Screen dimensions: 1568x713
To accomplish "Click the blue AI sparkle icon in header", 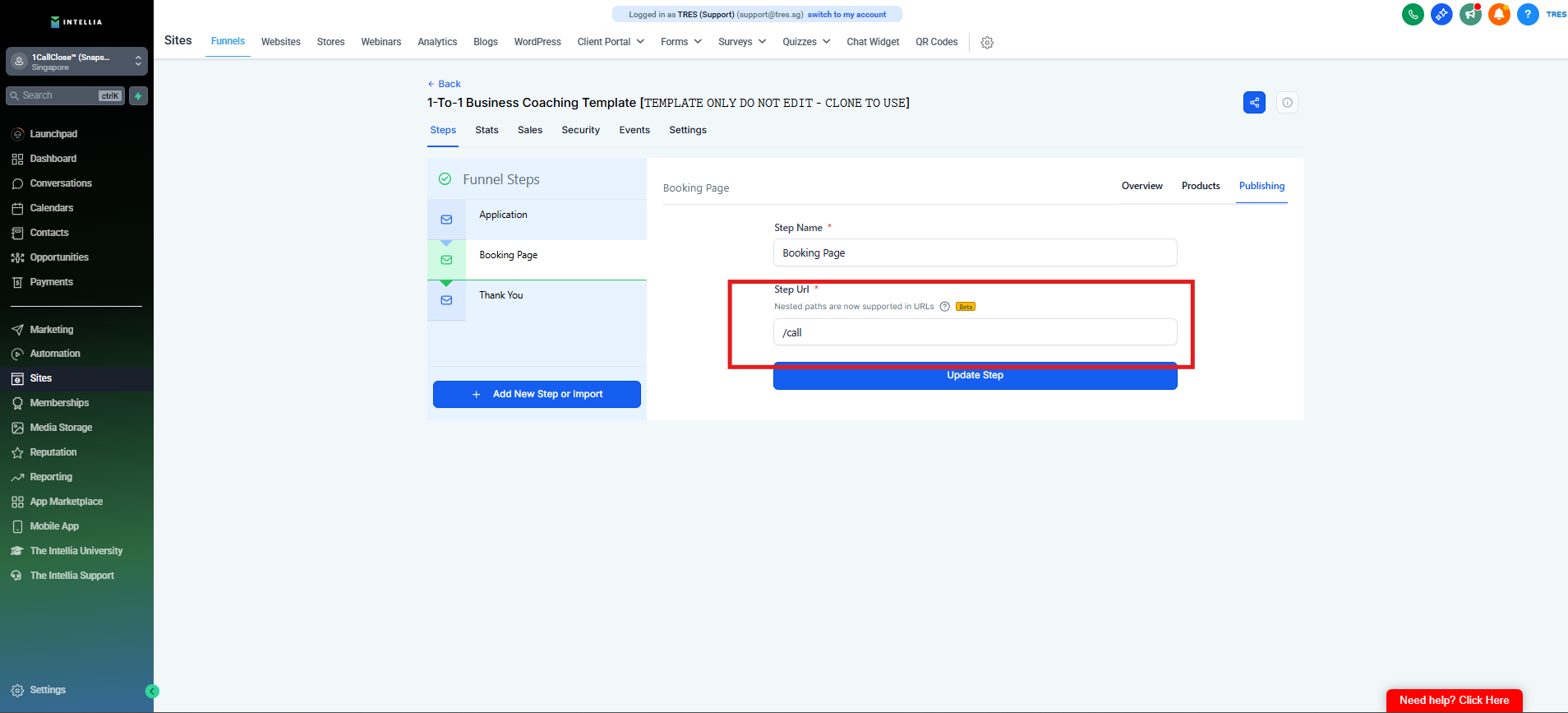I will click(1441, 14).
